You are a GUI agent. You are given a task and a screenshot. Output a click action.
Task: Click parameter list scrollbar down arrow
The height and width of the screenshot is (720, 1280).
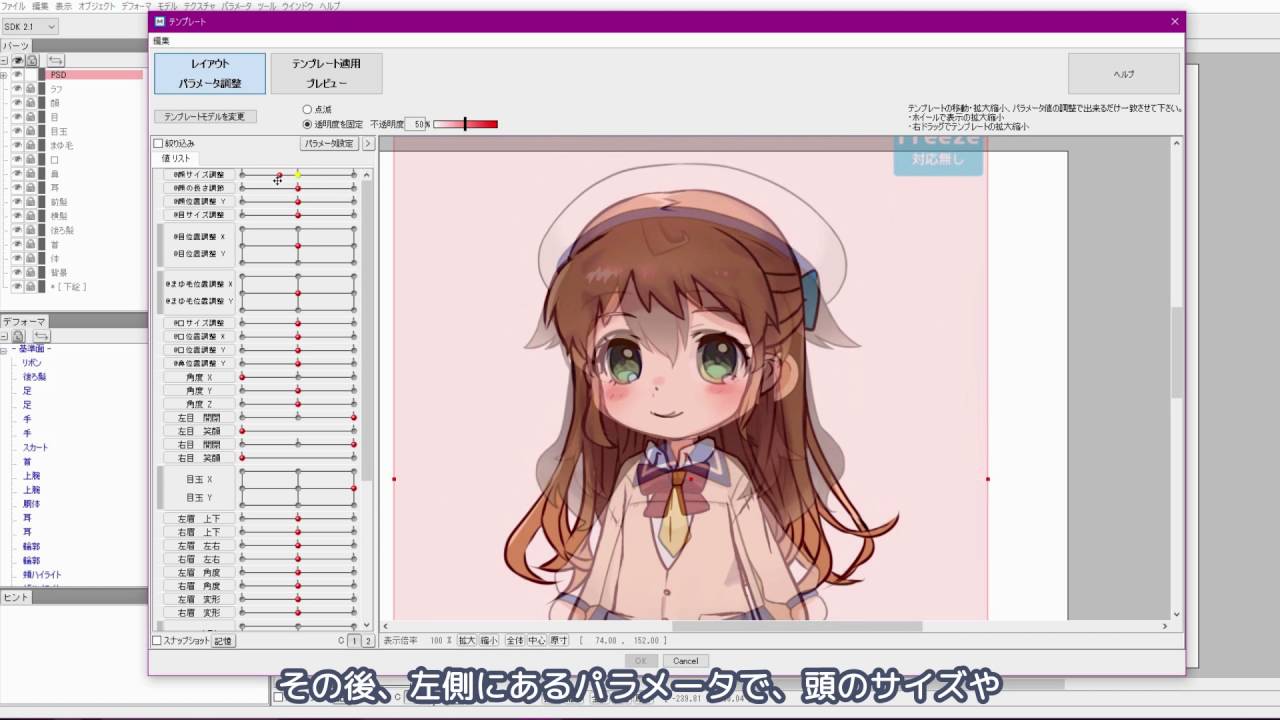[366, 624]
